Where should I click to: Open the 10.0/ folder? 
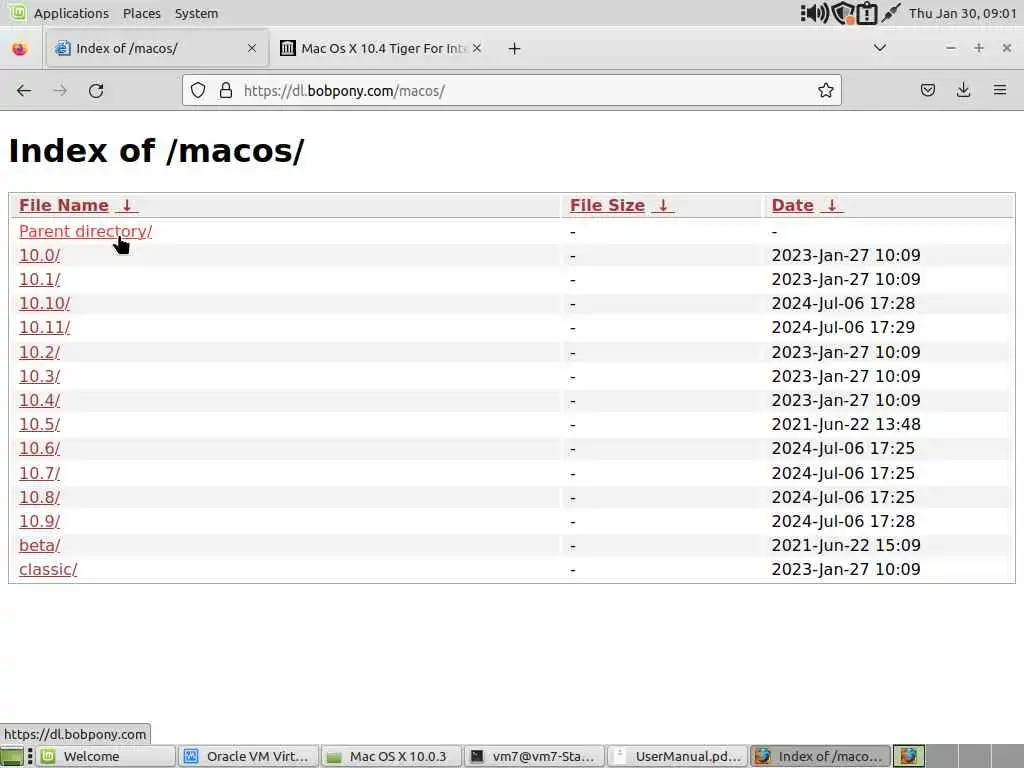[x=39, y=255]
